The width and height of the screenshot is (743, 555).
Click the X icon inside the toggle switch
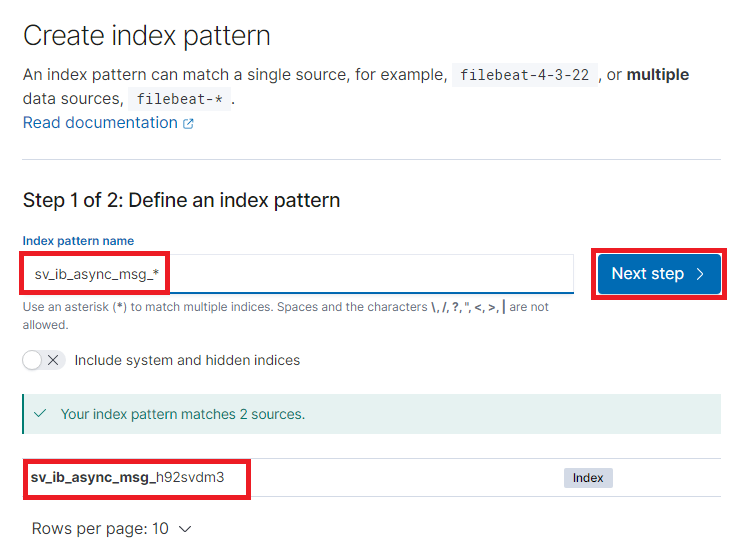pos(53,360)
